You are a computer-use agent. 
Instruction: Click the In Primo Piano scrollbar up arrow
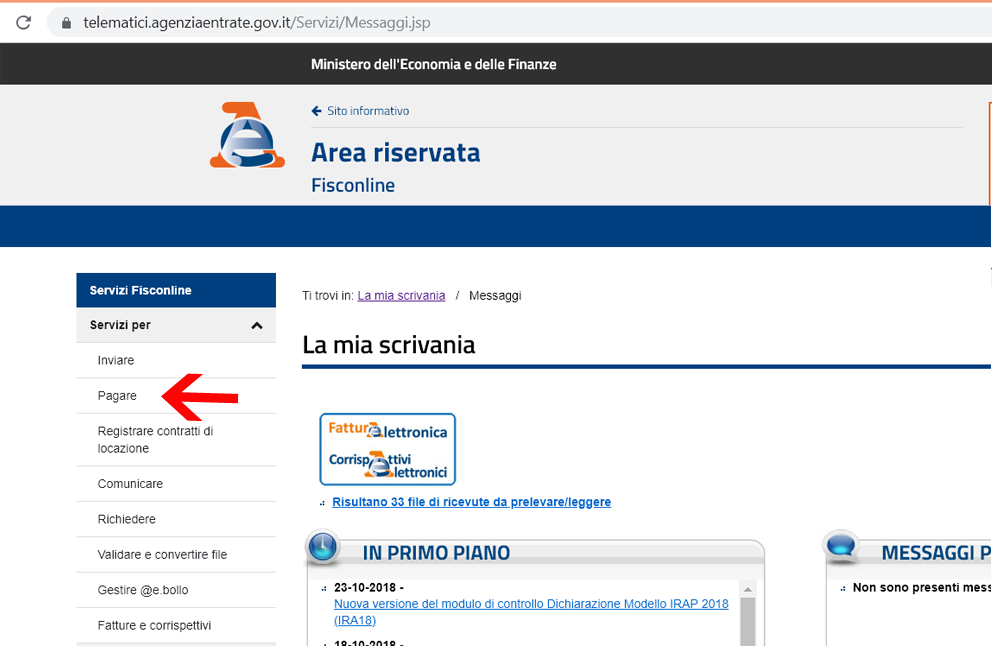[x=747, y=589]
